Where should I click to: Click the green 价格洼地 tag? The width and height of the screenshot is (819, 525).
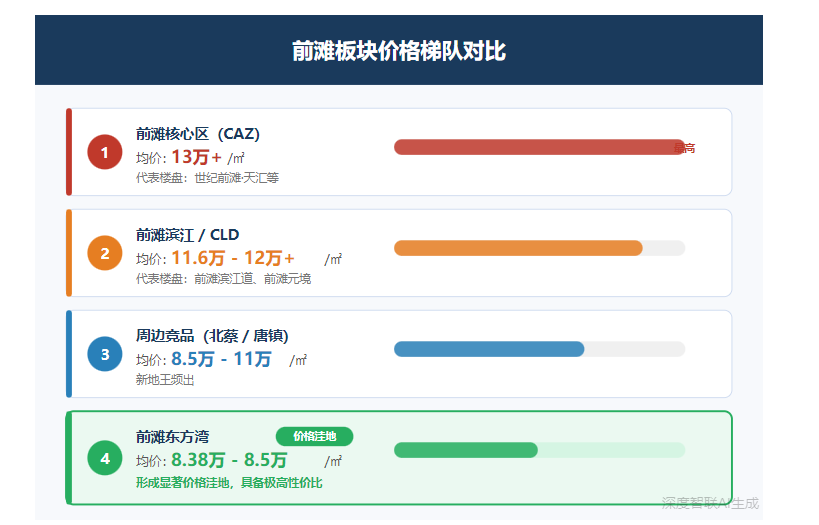(x=314, y=436)
